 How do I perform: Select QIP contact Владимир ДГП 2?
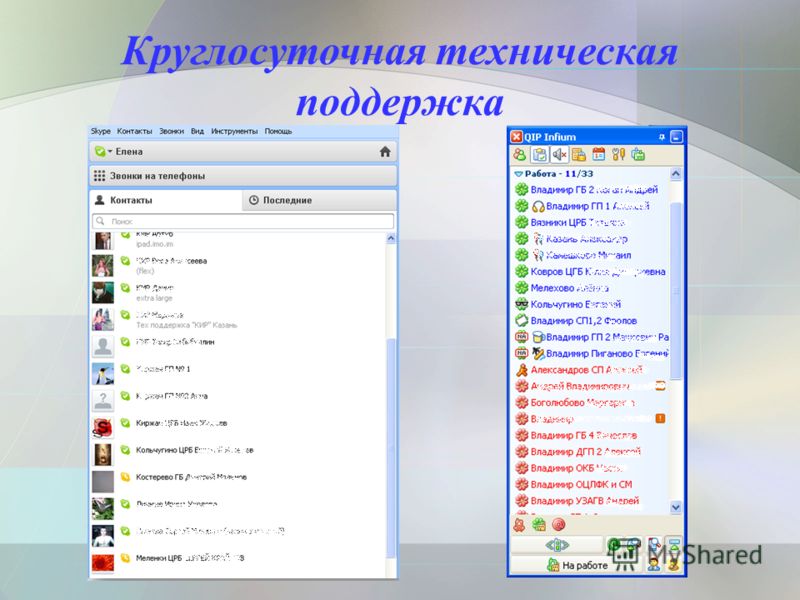(590, 452)
